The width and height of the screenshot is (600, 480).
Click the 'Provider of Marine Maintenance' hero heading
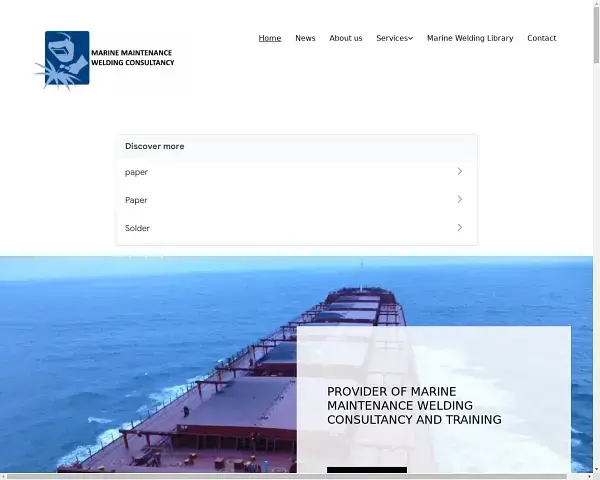point(414,405)
